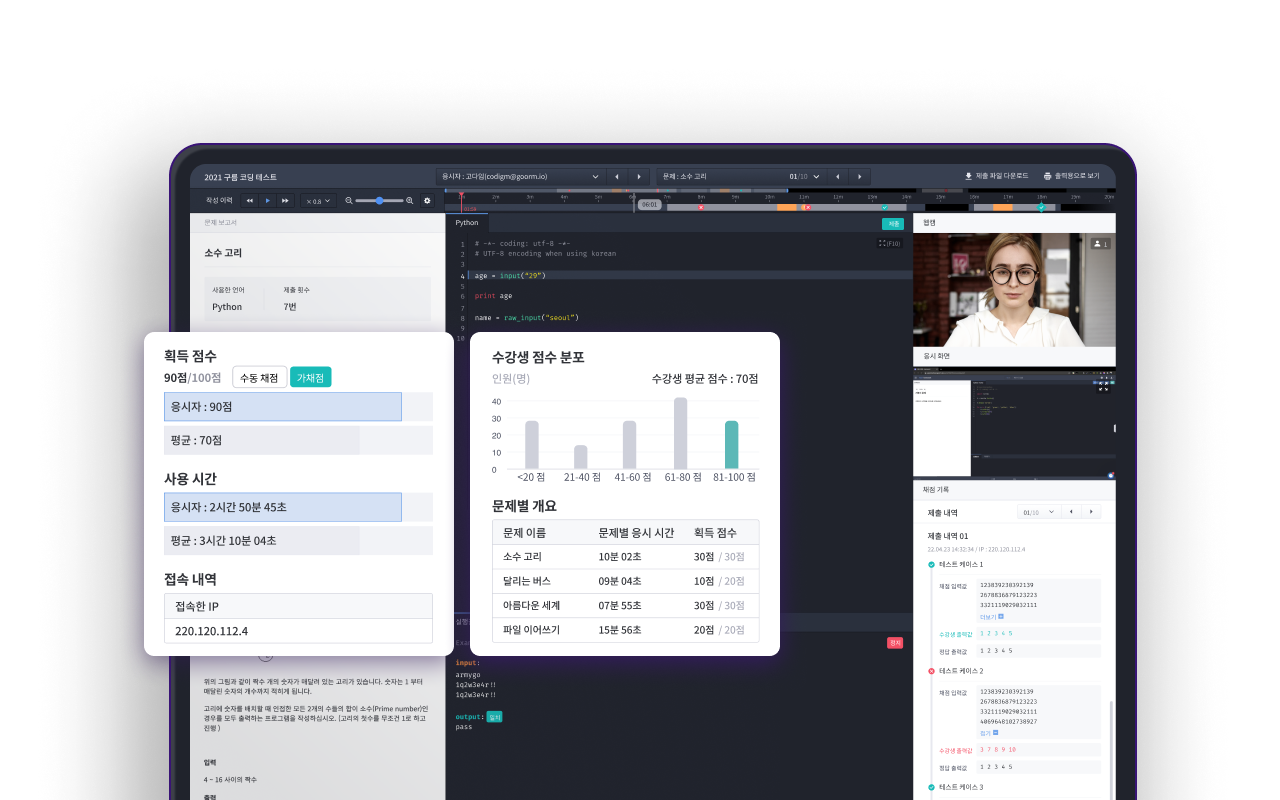Play the writing history
The image size is (1280, 800).
point(267,201)
